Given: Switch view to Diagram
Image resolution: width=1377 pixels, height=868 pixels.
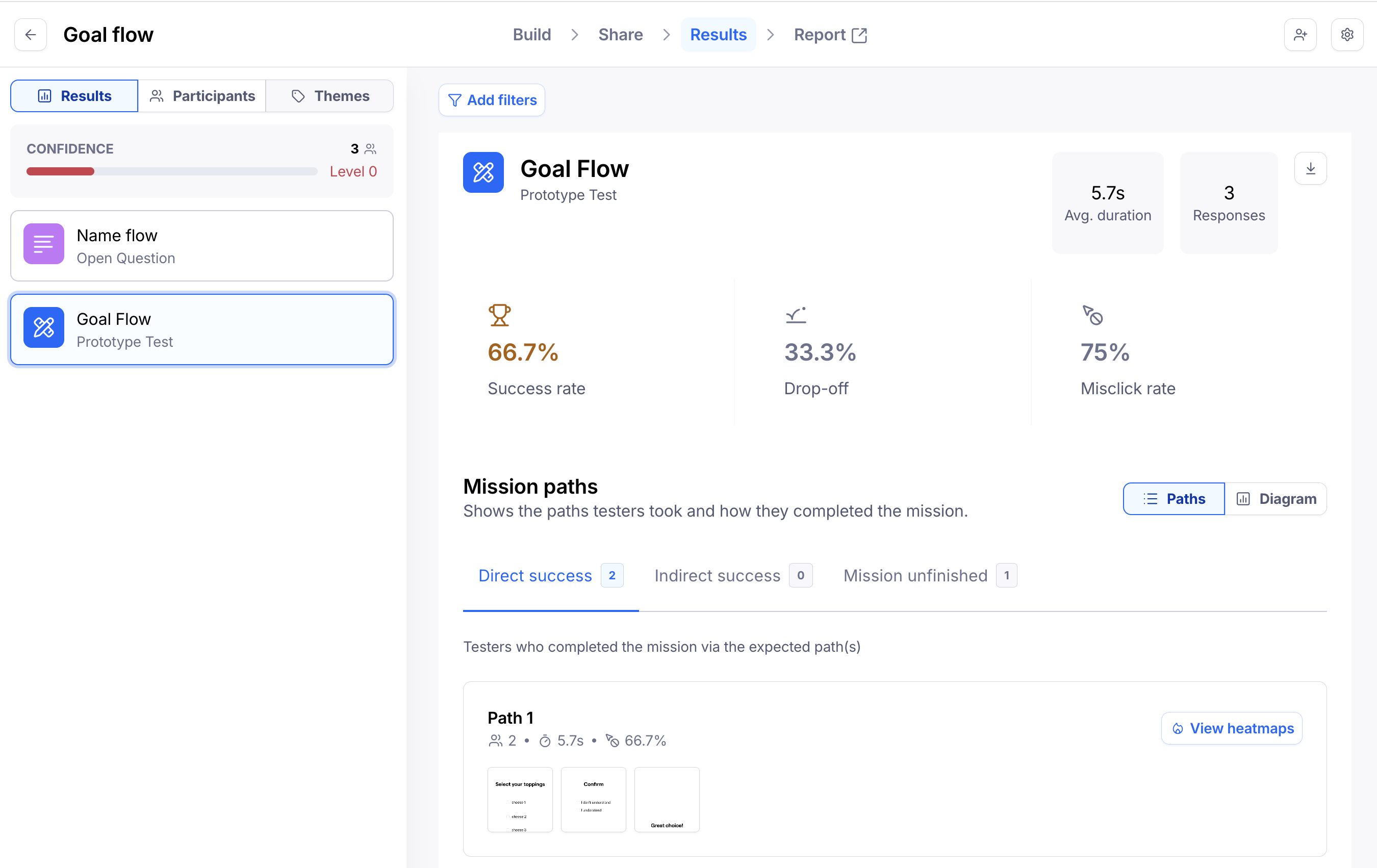Looking at the screenshot, I should pyautogui.click(x=1276, y=499).
